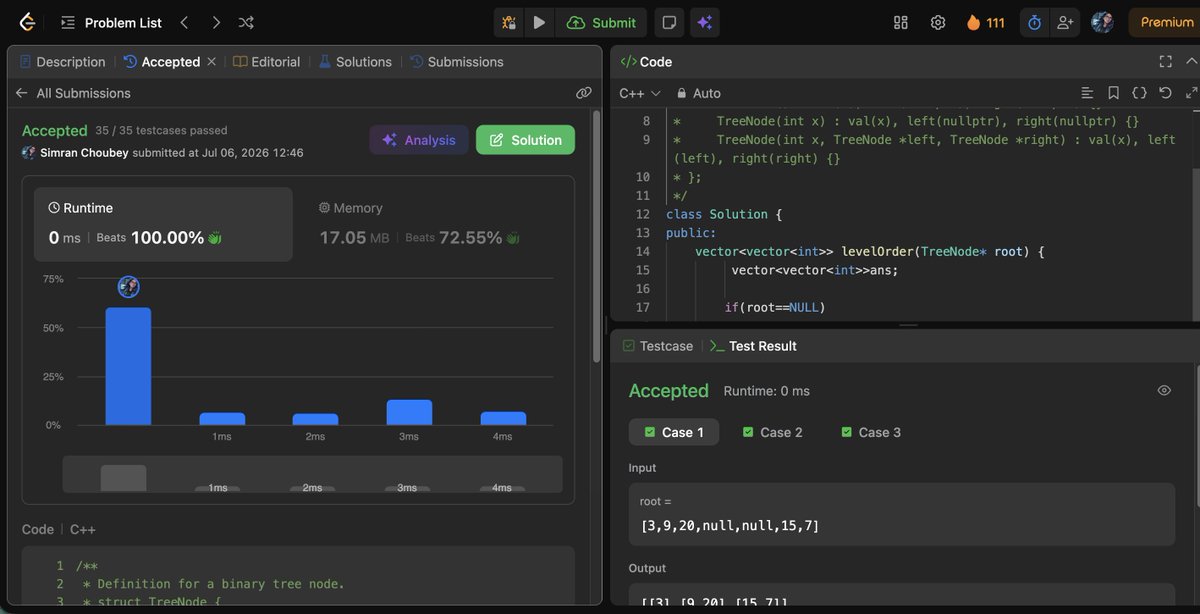Select the Runtime stats card
Viewport: 1200px width, 614px height.
pos(163,224)
